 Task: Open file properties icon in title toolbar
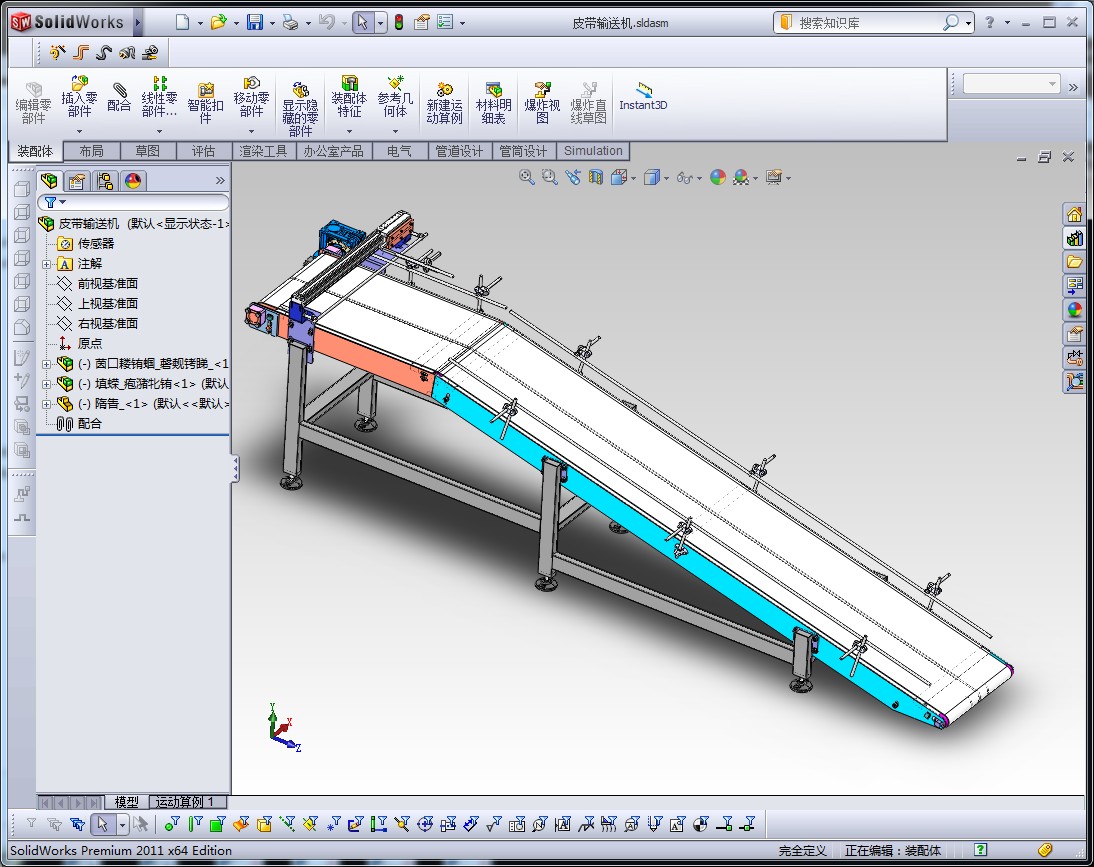[421, 22]
